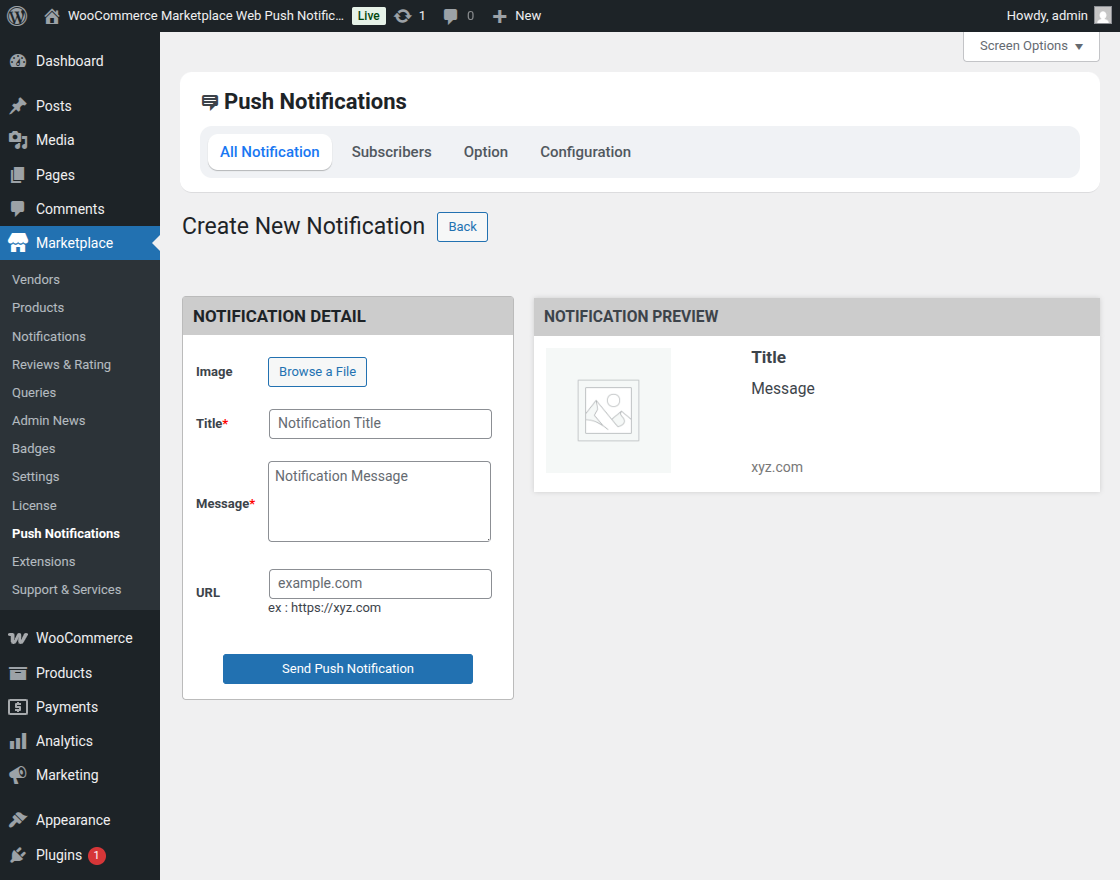
Task: Click Browse a File to upload an image
Action: point(317,371)
